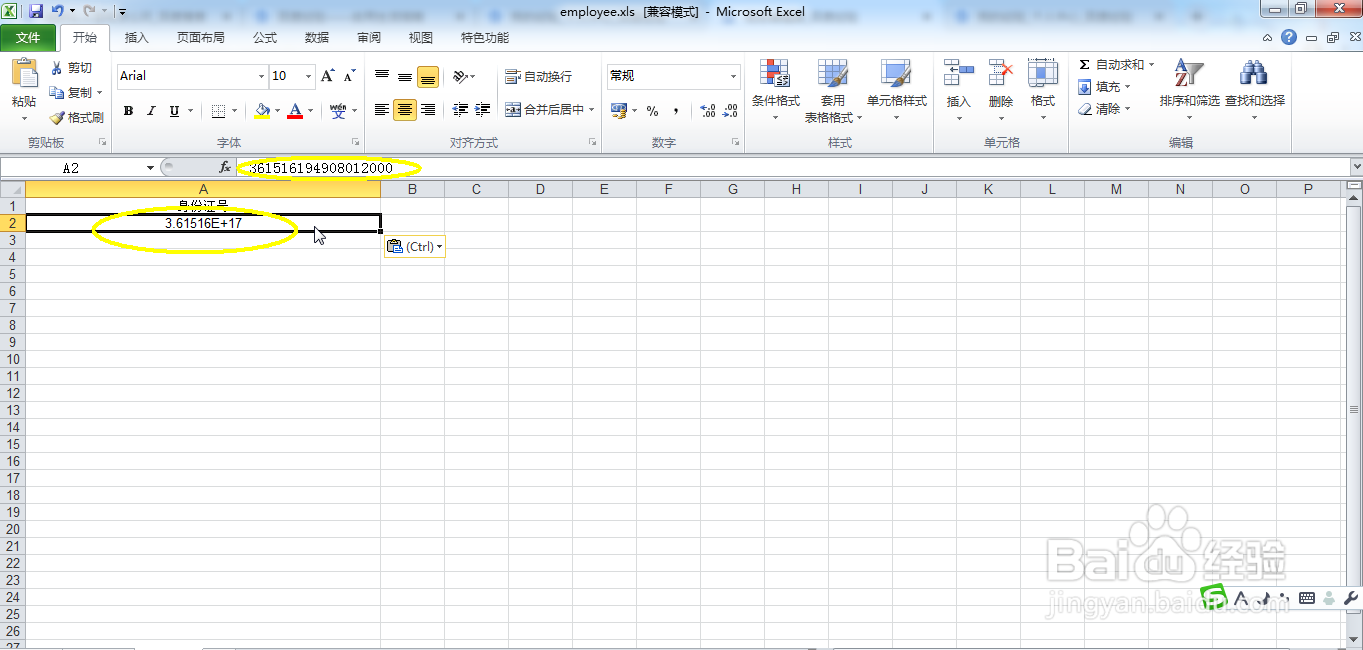
Task: Open the Clear (清除) menu
Action: [x=1105, y=109]
